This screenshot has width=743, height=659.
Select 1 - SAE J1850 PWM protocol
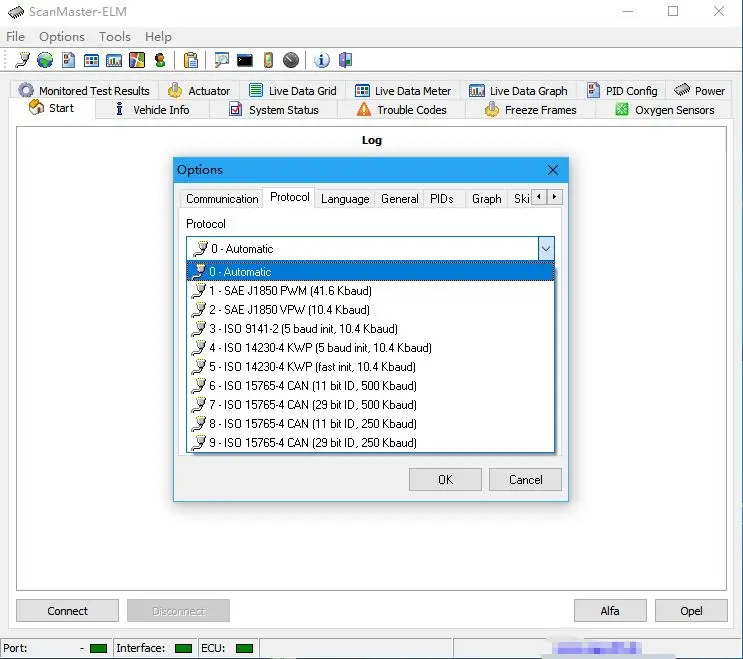point(370,290)
